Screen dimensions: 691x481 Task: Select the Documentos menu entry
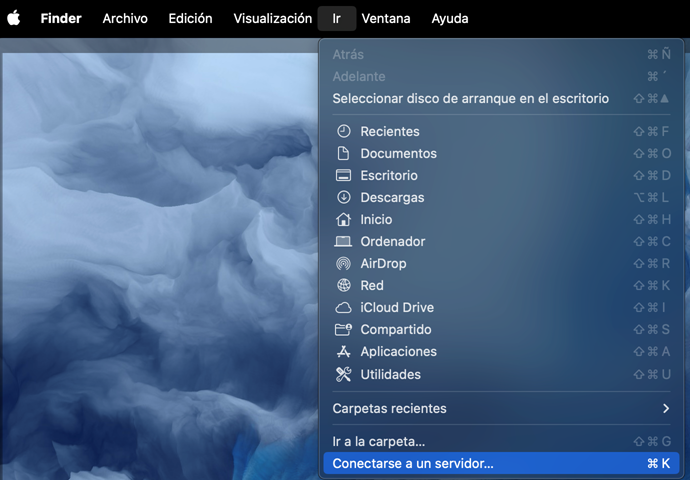(x=502, y=153)
